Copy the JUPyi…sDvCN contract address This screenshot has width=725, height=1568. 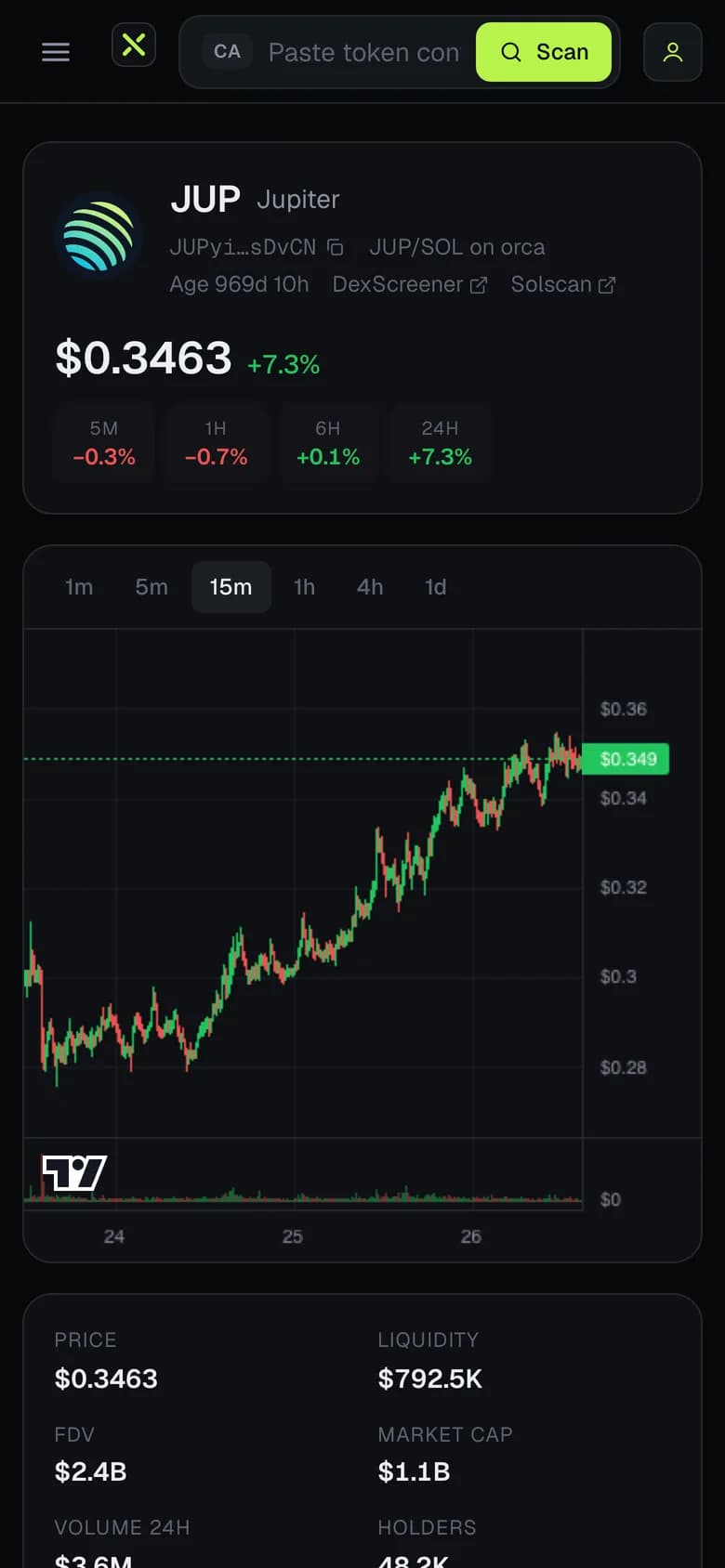(x=336, y=247)
